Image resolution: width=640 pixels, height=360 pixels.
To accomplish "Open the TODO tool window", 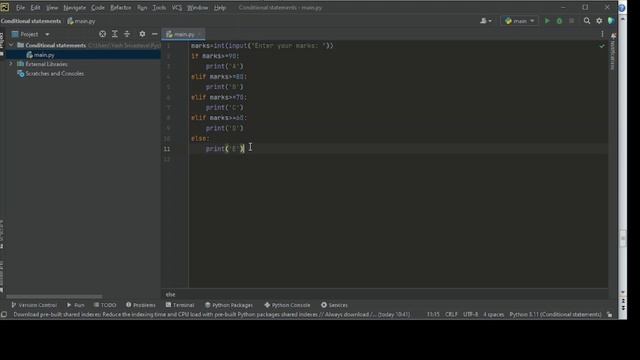I will click(105, 305).
